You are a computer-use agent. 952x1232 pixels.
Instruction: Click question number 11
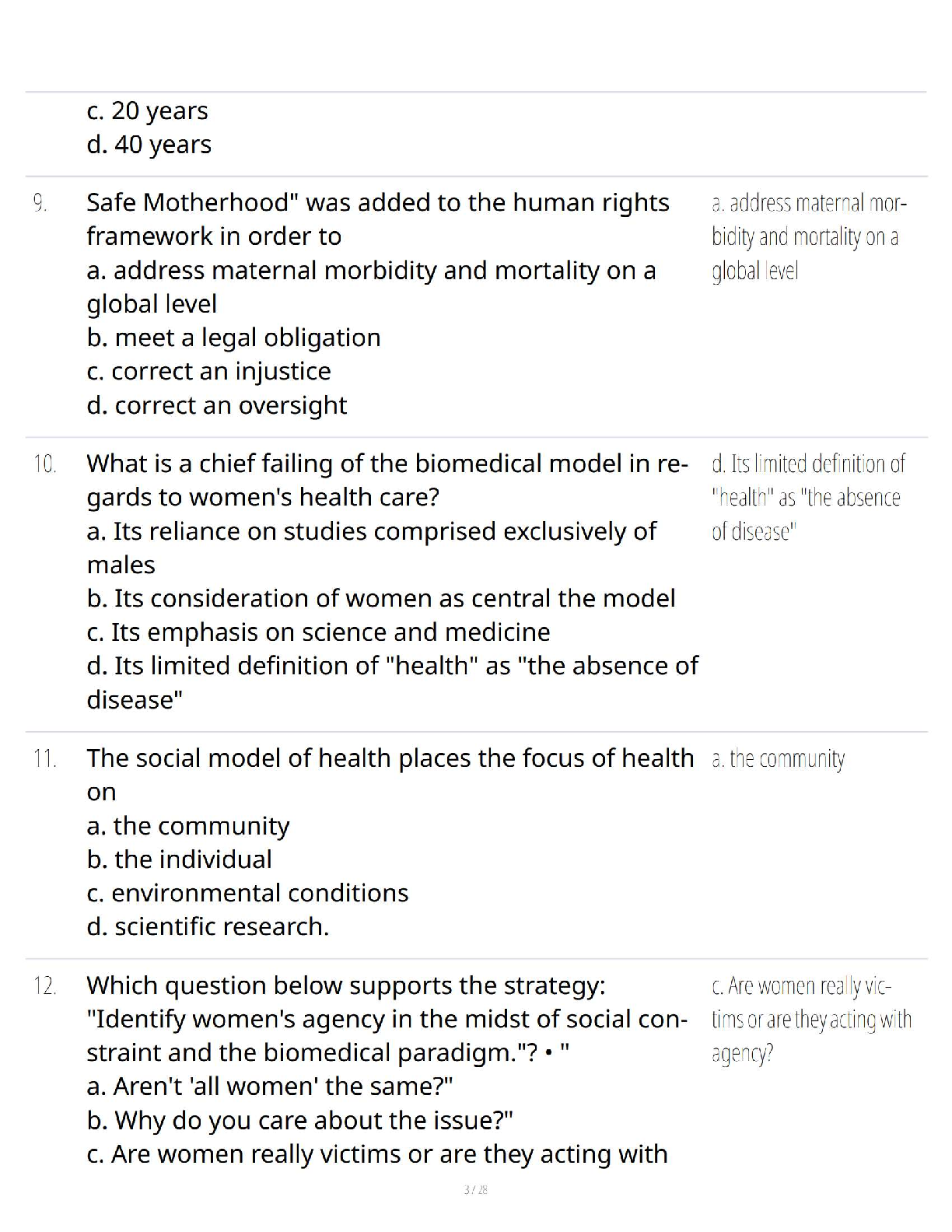(x=44, y=759)
